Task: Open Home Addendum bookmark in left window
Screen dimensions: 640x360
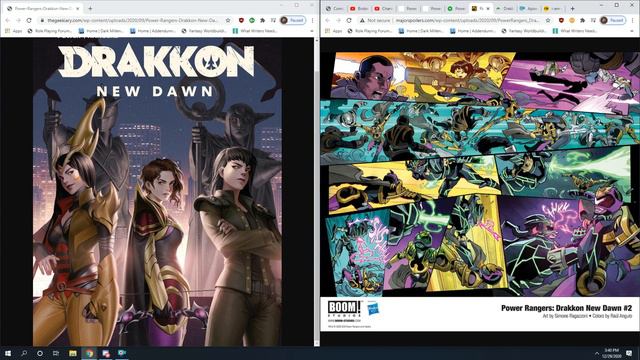Action: [x=153, y=31]
